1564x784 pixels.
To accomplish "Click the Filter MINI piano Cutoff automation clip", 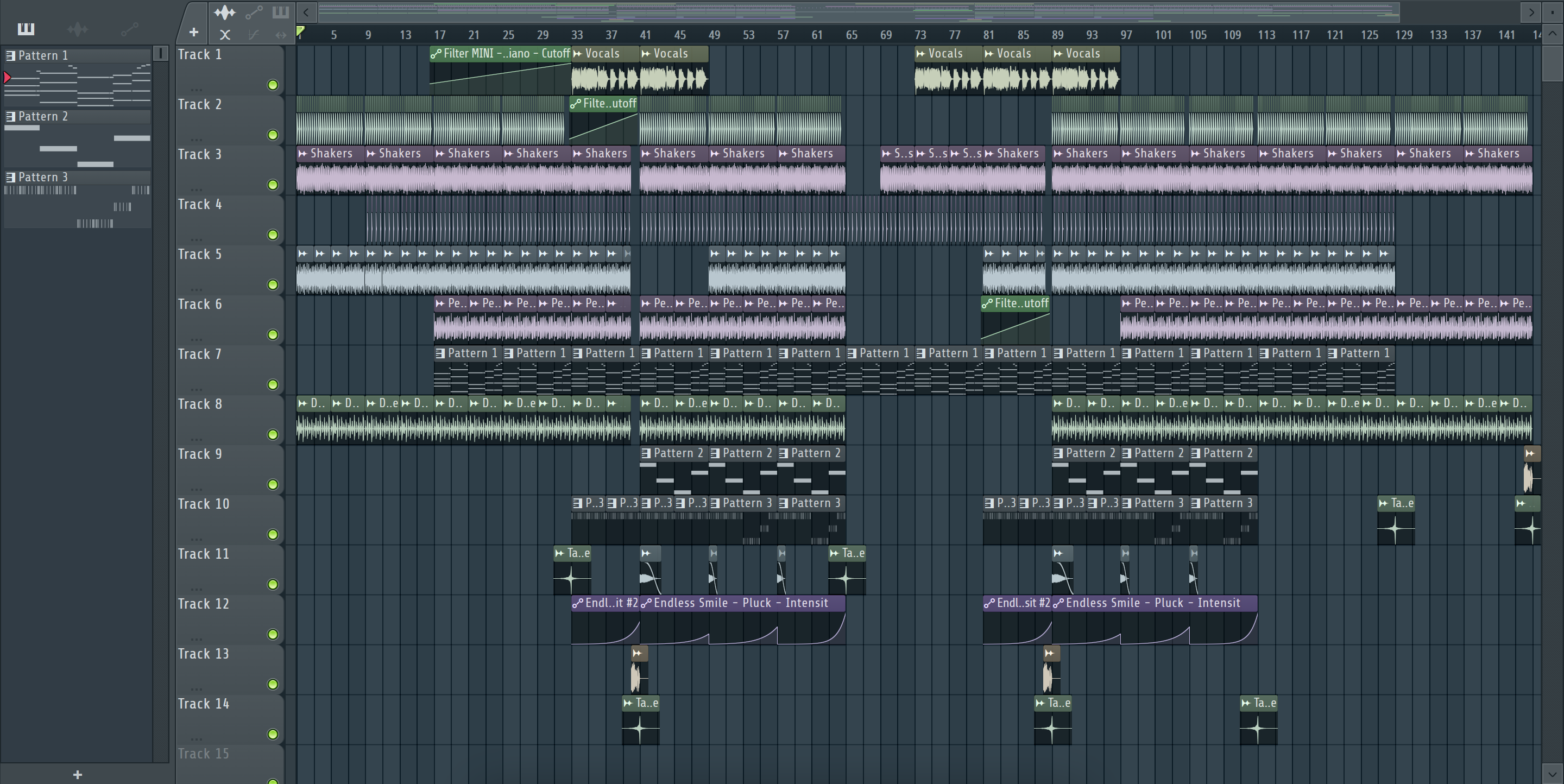I will tap(500, 70).
